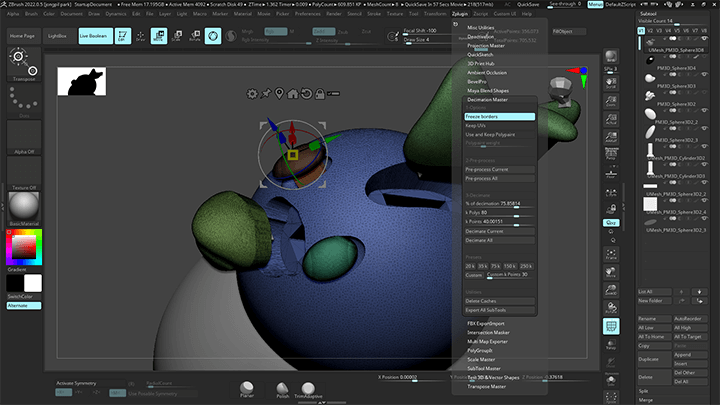720x405 pixels.
Task: Toggle the Live Boolean button
Action: (95, 36)
